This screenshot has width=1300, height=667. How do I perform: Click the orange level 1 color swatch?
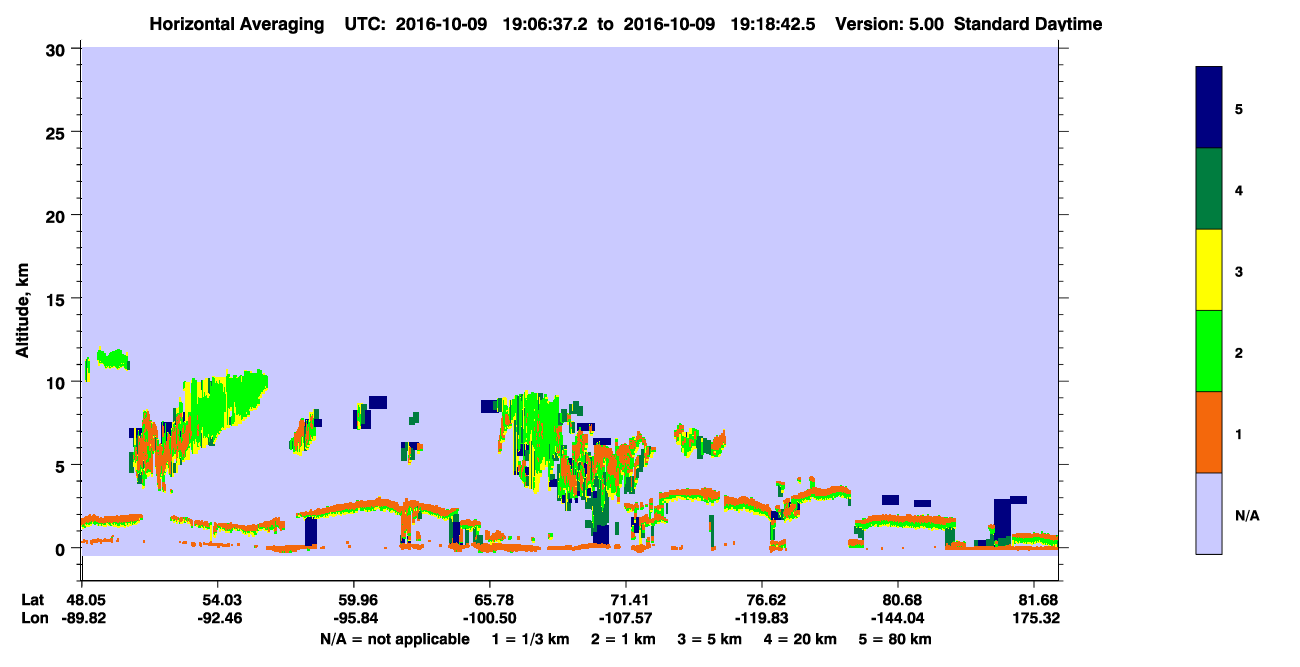[1208, 432]
